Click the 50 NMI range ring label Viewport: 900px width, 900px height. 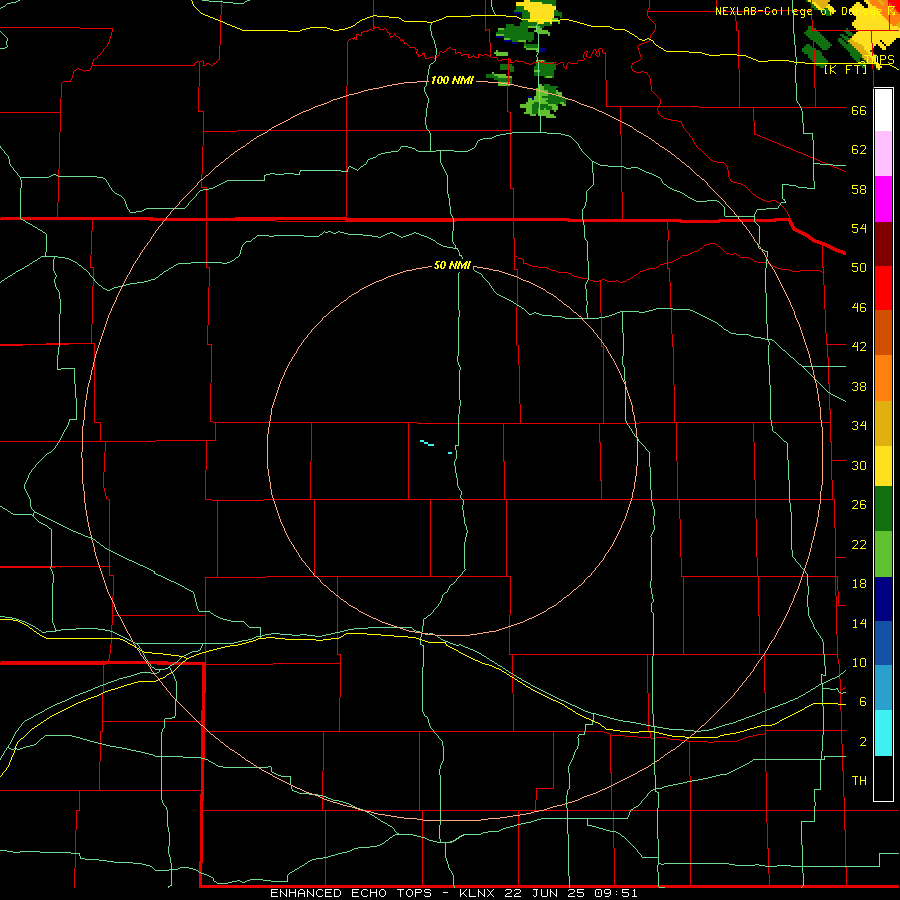452,265
